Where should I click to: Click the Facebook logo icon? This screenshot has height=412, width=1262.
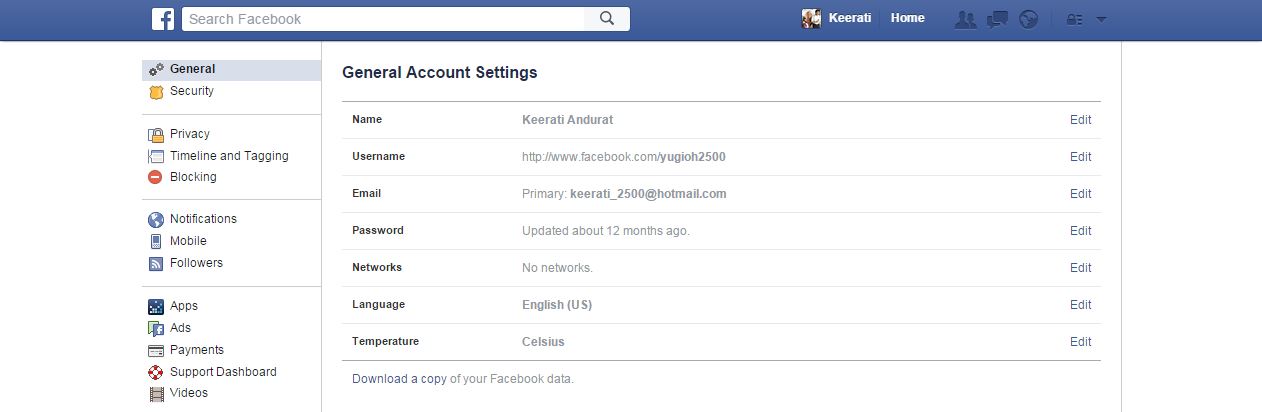[x=163, y=19]
